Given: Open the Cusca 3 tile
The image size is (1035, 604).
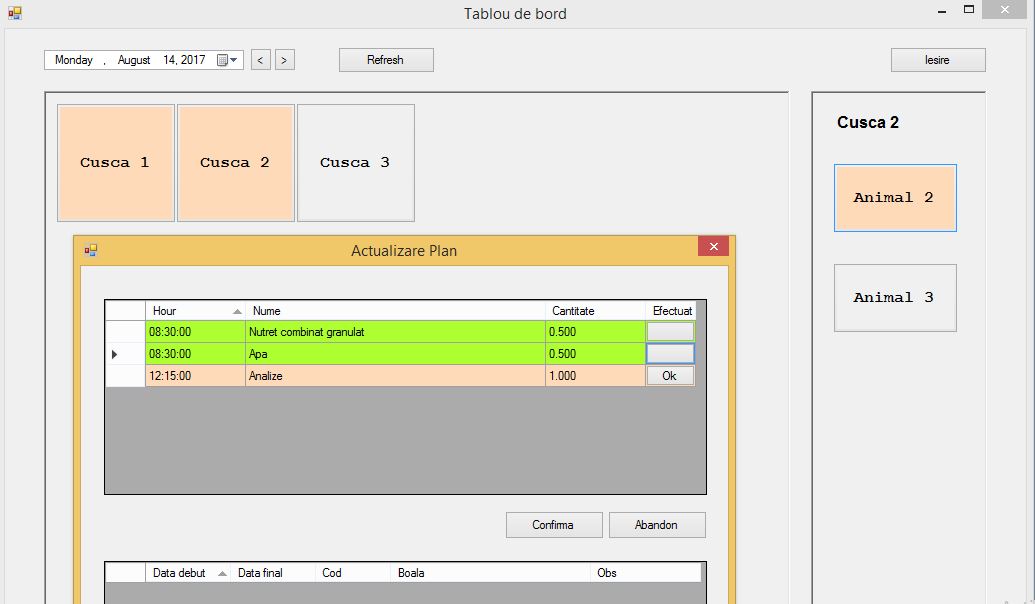Looking at the screenshot, I should coord(355,162).
